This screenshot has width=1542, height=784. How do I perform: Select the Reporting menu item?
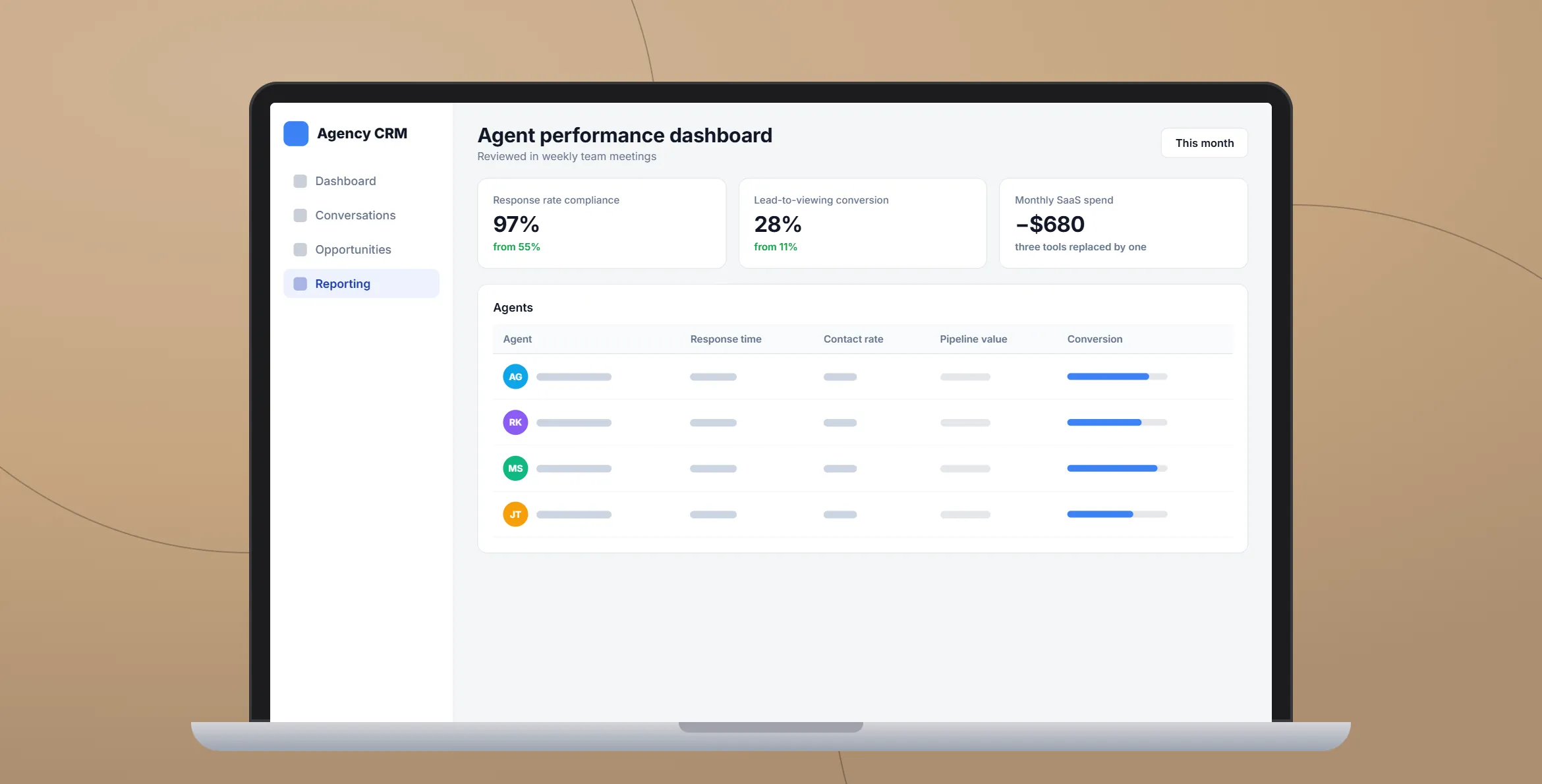[x=361, y=284]
